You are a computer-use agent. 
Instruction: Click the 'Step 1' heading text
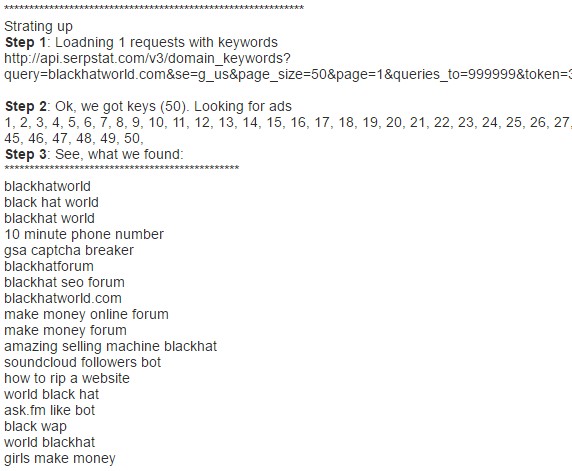26,42
